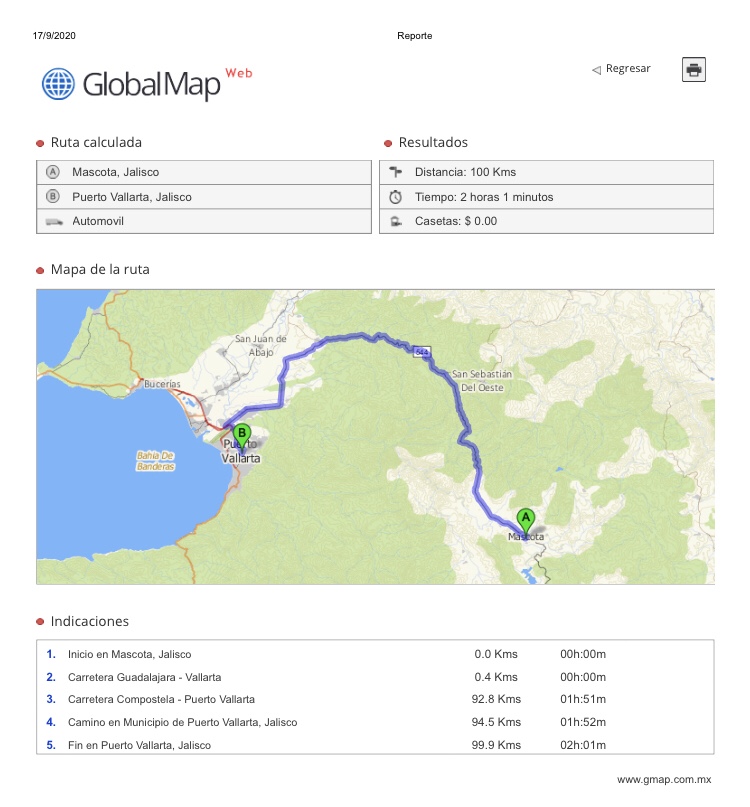Click the GlobalMap globe logo

pyautogui.click(x=59, y=84)
